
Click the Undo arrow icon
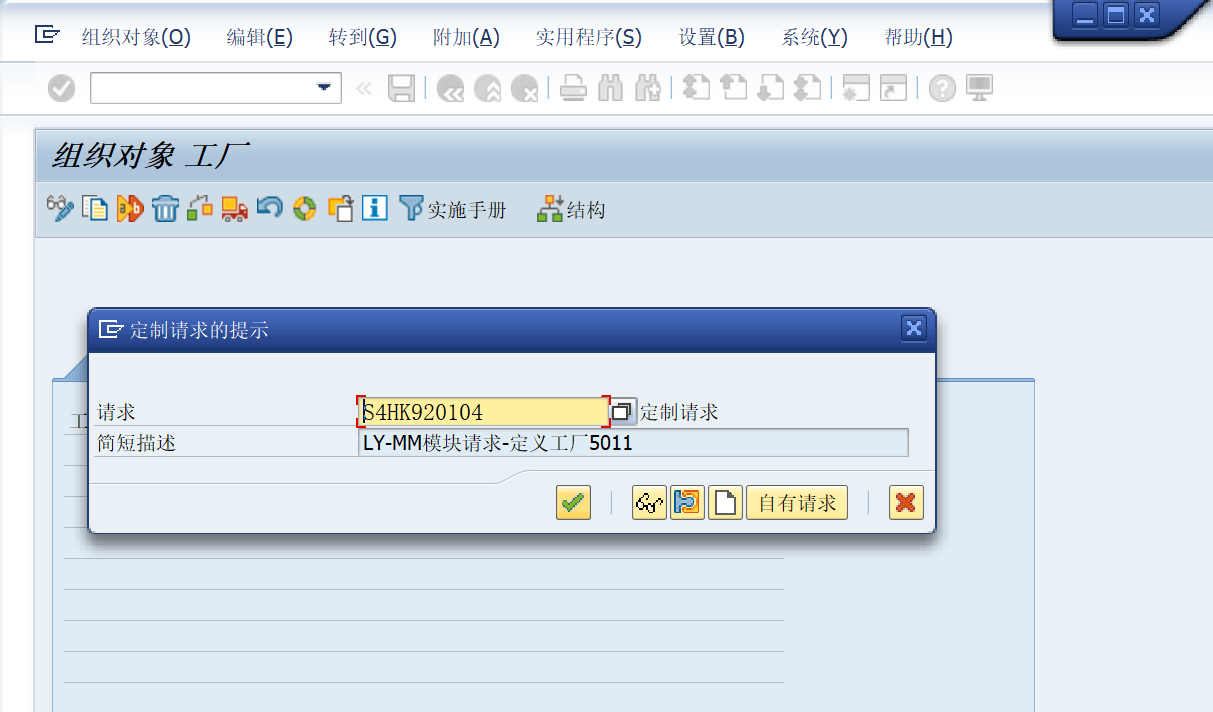click(x=270, y=208)
